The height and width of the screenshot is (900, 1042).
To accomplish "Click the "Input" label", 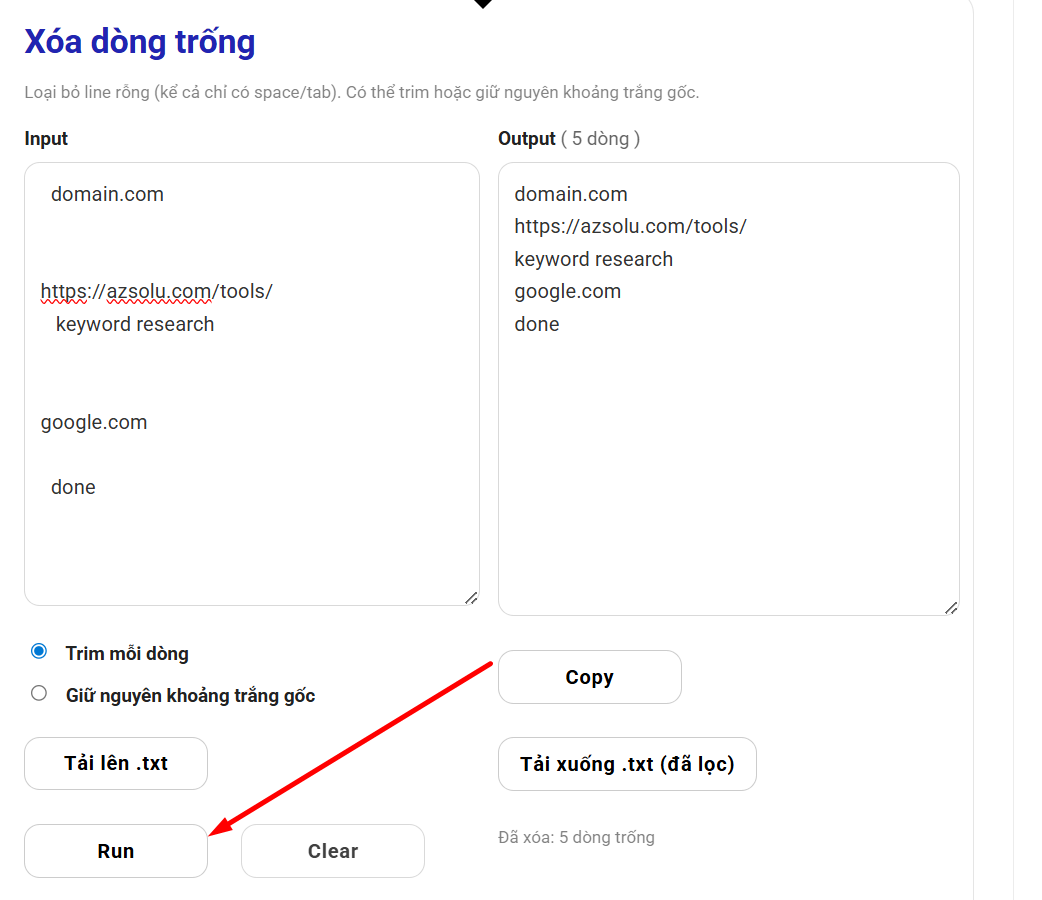I will click(46, 138).
